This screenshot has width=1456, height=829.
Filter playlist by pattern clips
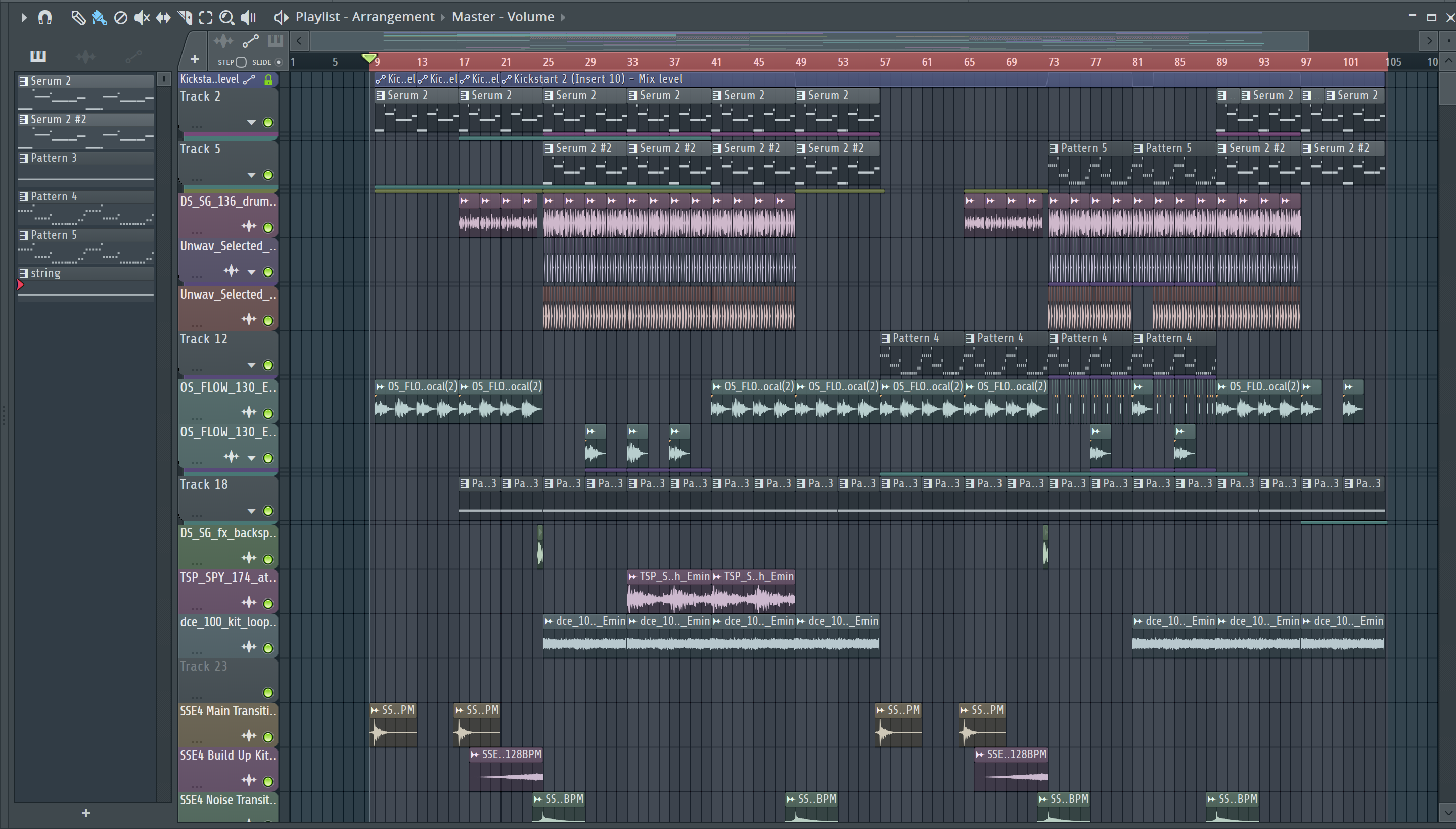click(275, 40)
